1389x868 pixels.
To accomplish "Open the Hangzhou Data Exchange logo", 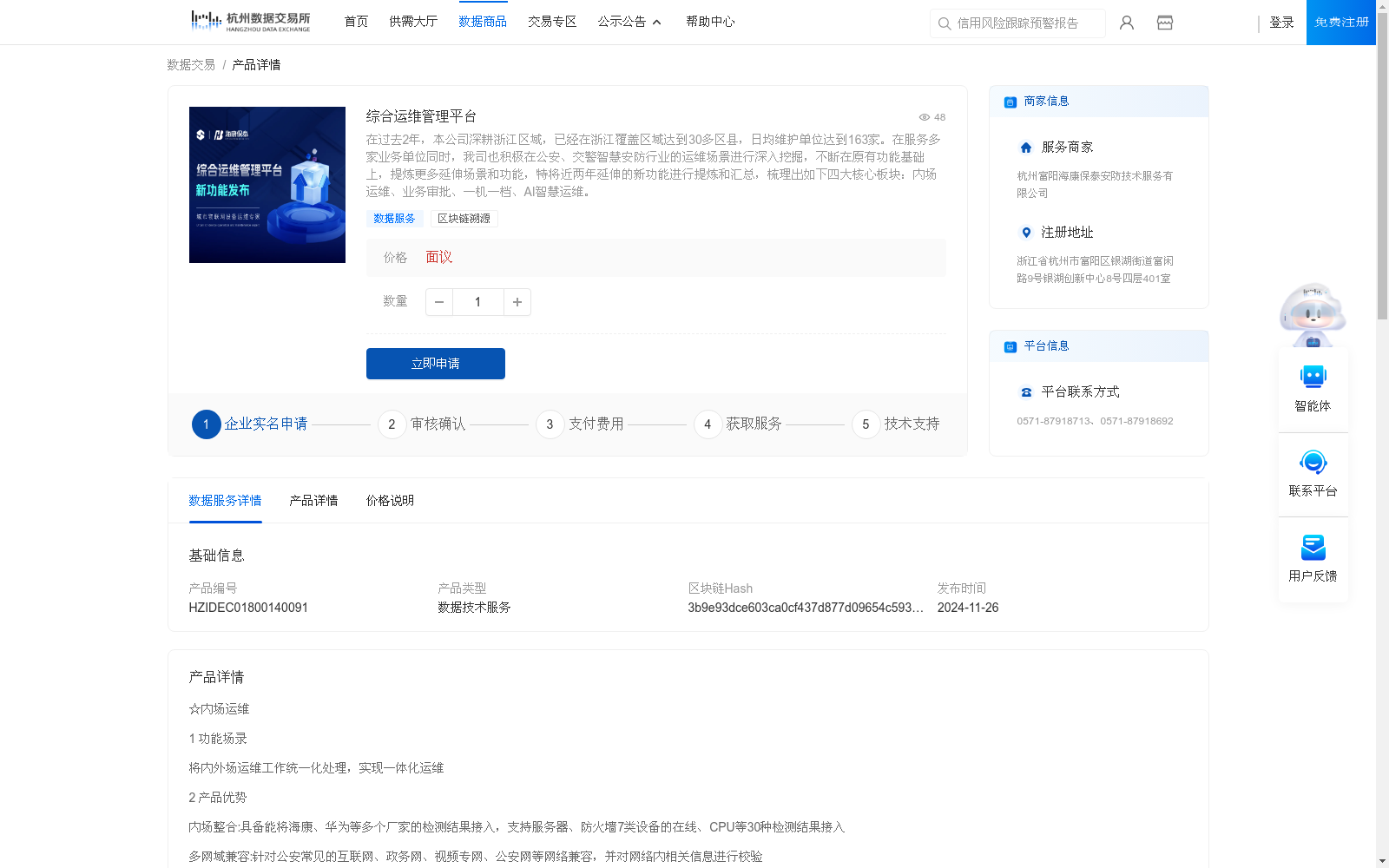I will click(x=250, y=21).
